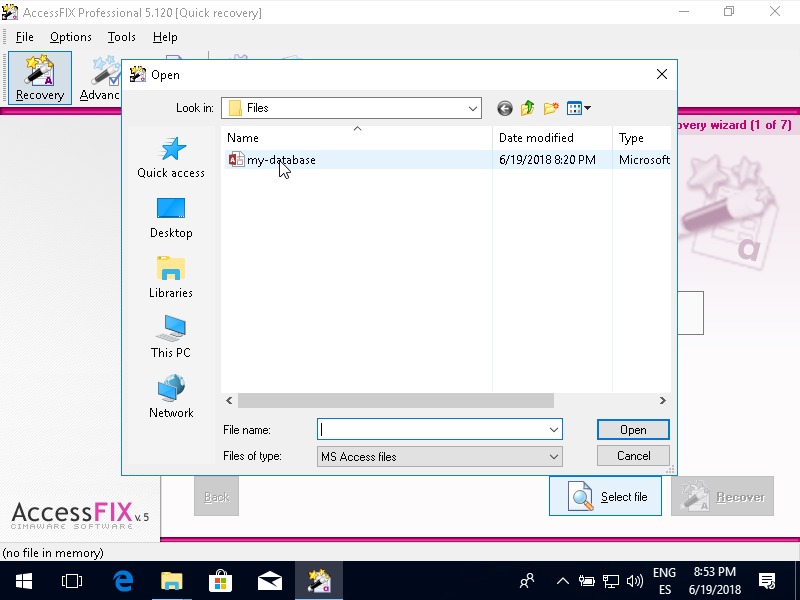This screenshot has width=800, height=600.
Task: Open Libraries in places bar
Action: point(171,278)
